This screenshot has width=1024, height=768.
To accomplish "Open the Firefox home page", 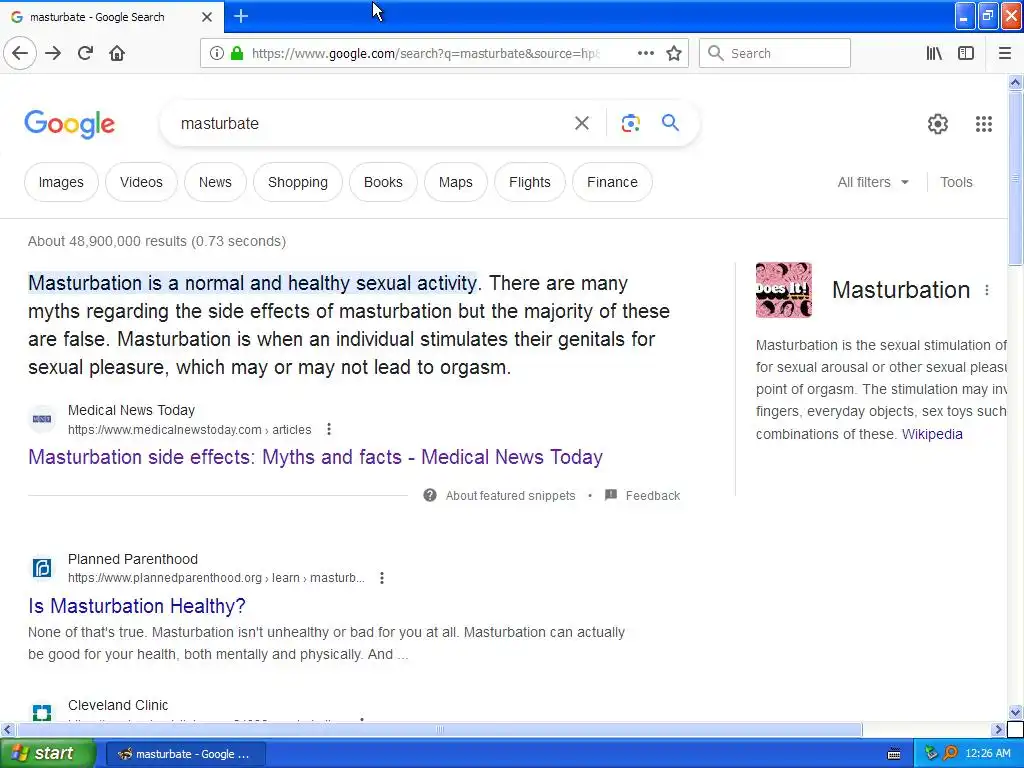I will (117, 53).
